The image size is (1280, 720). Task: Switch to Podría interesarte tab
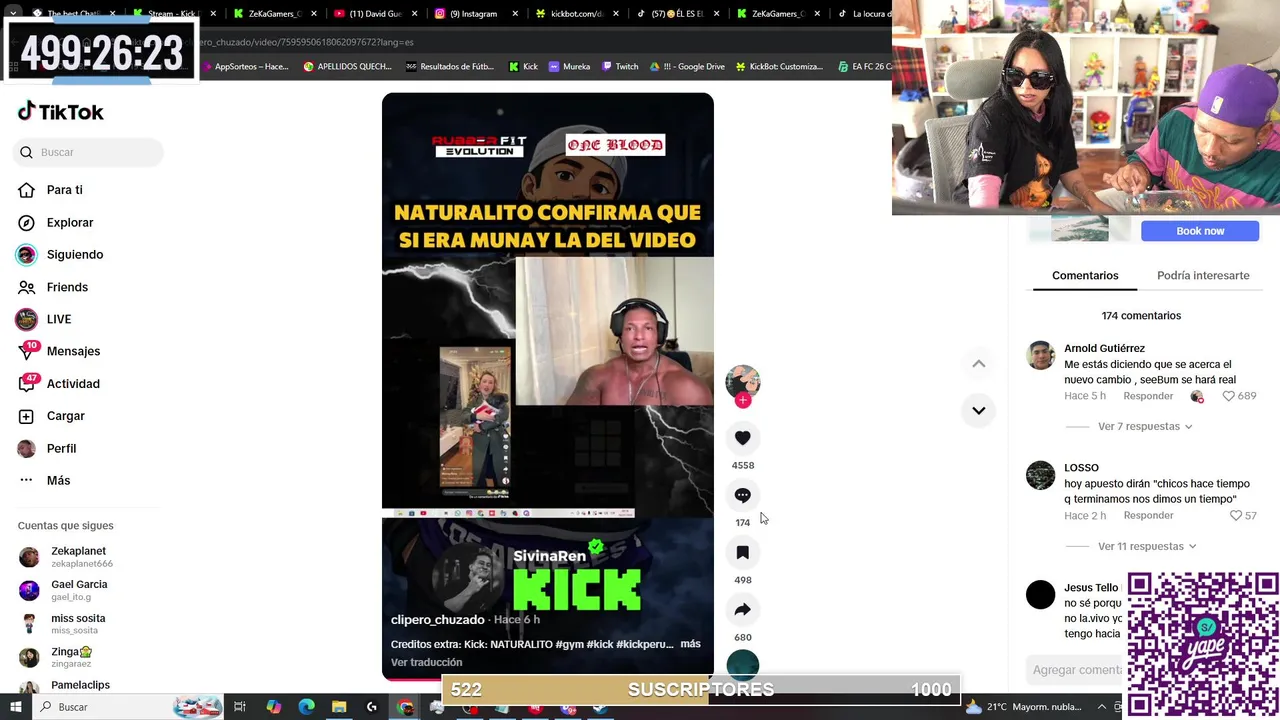[1203, 275]
